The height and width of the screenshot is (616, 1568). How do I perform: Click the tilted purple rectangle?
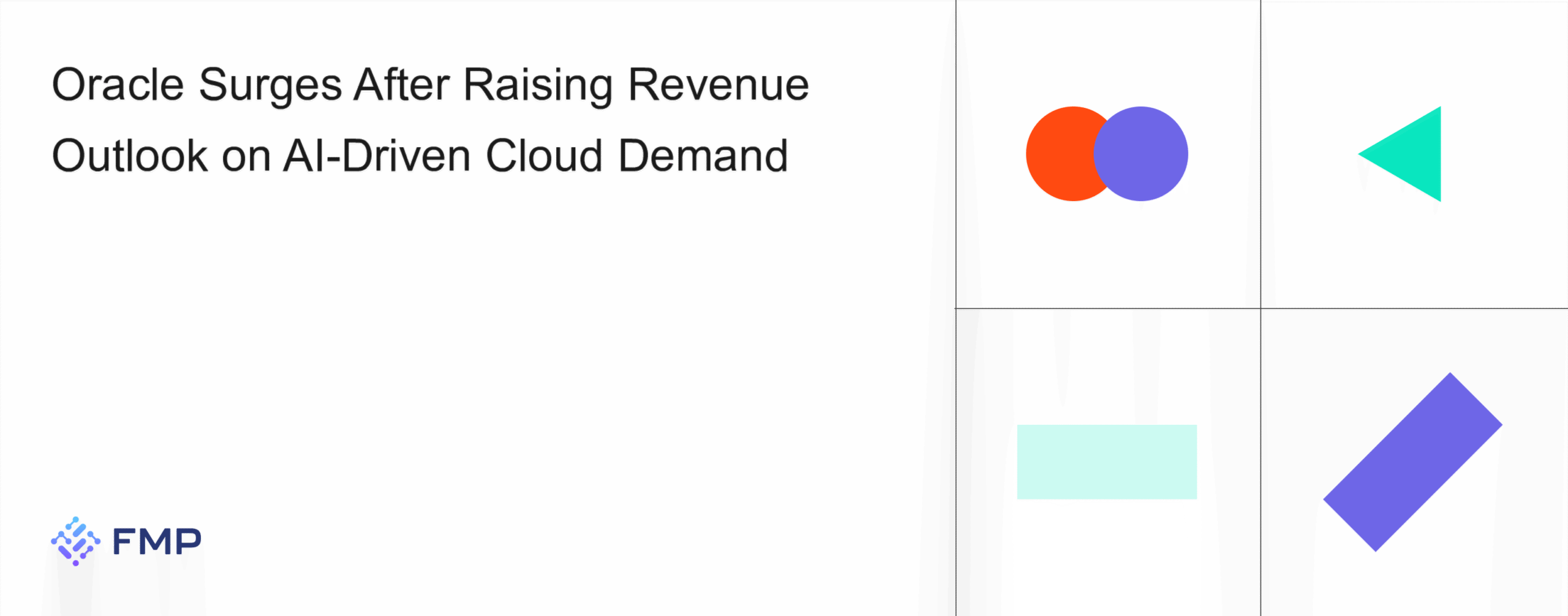[x=1412, y=462]
